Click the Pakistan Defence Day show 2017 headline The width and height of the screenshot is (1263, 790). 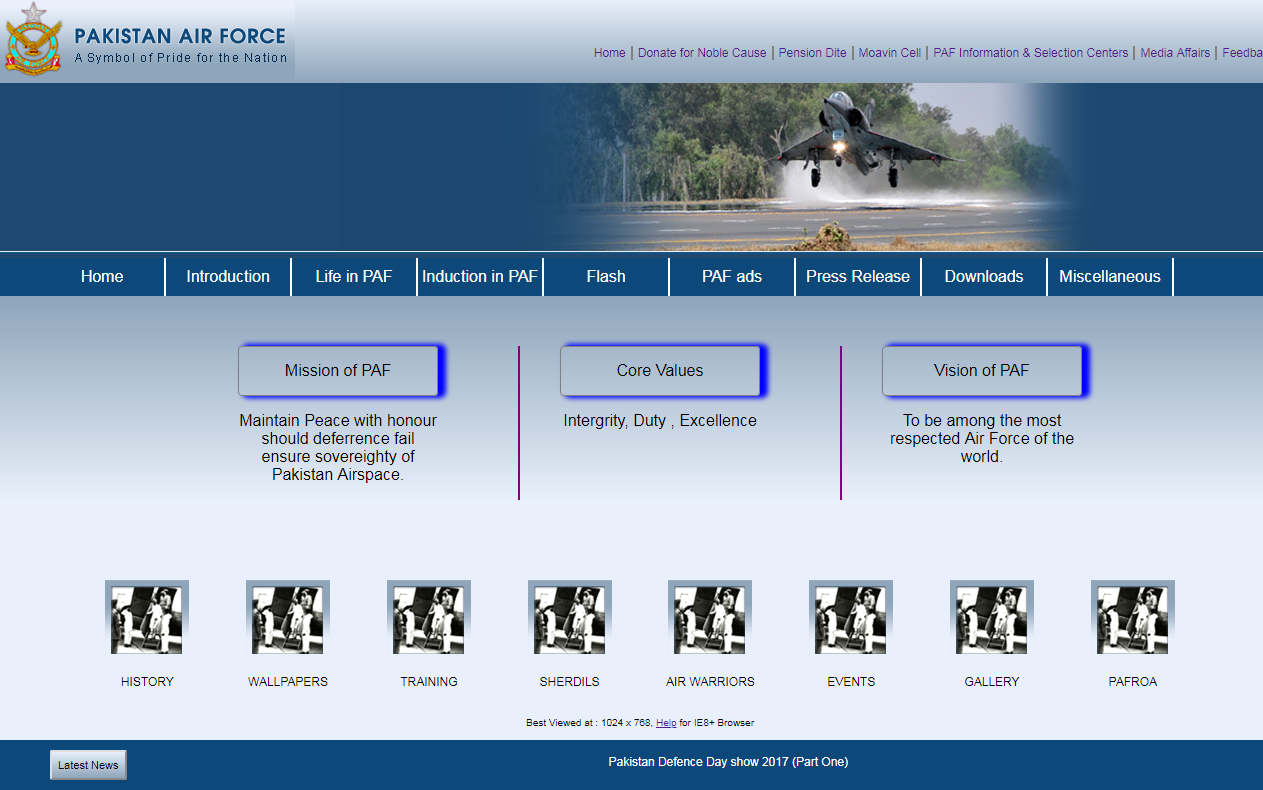(x=728, y=762)
